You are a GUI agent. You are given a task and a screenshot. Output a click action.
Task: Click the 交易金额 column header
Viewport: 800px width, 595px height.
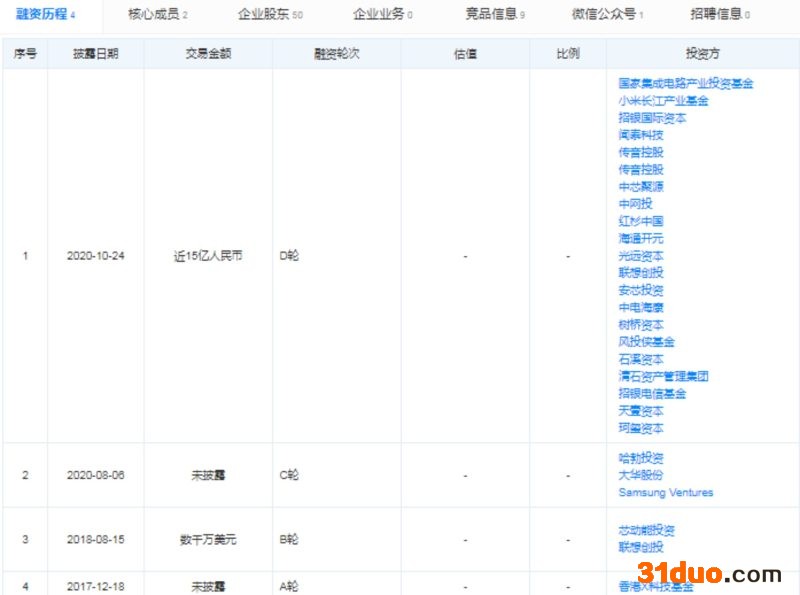click(208, 54)
